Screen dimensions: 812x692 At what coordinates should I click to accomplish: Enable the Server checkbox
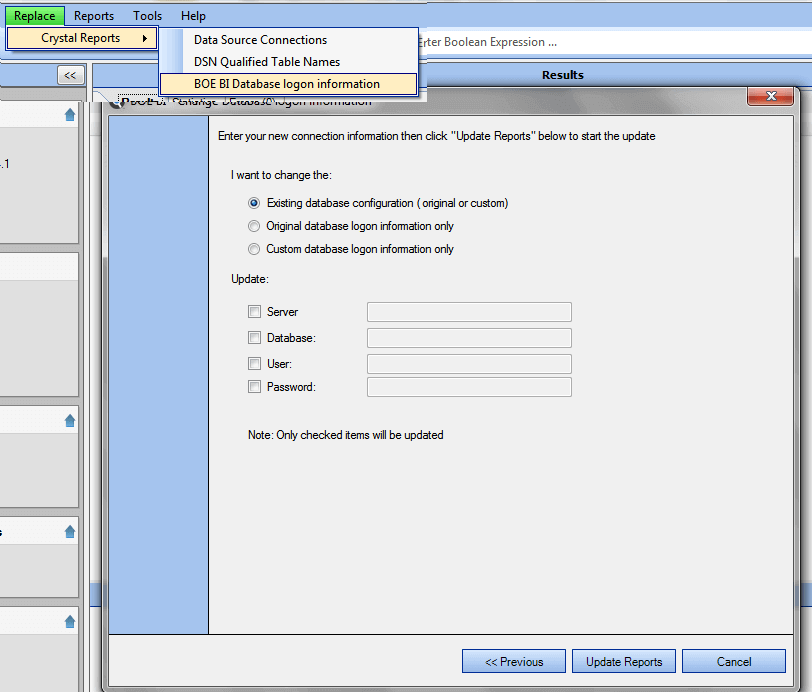[x=254, y=312]
